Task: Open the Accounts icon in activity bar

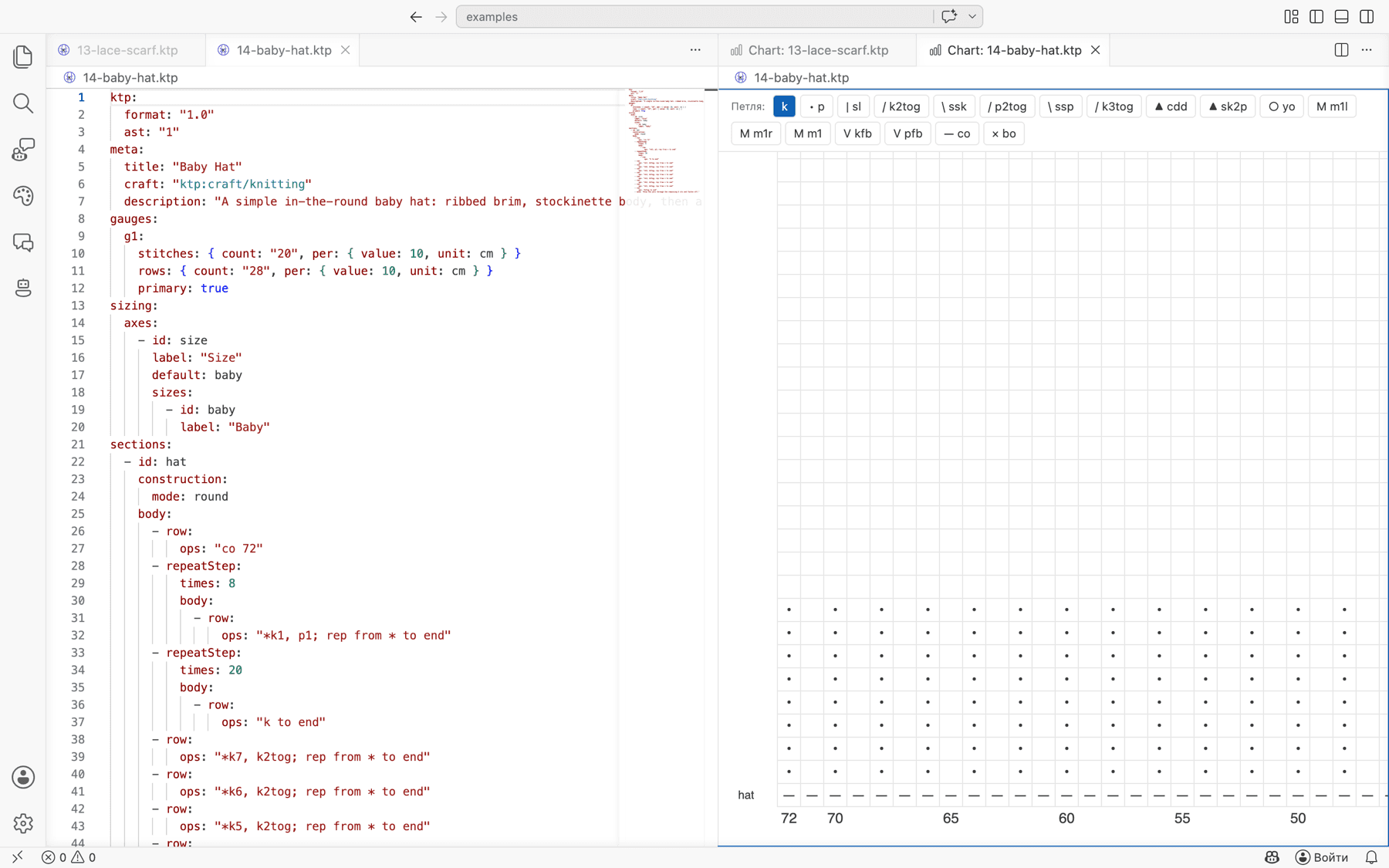Action: [23, 777]
